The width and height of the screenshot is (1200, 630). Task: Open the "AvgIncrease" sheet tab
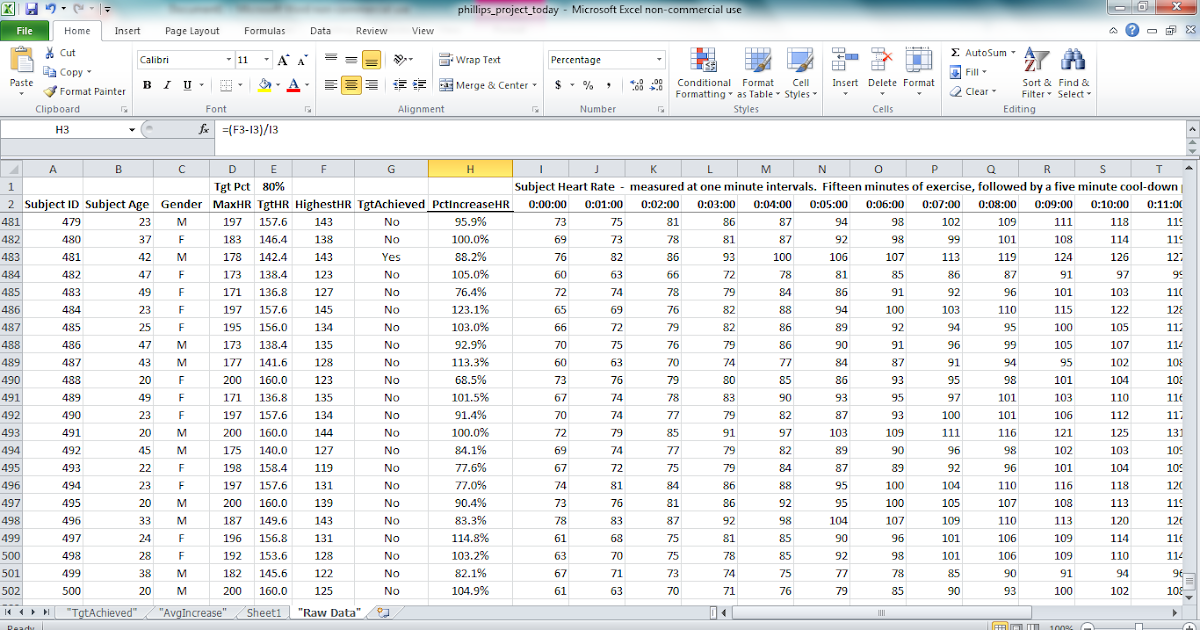pos(191,611)
